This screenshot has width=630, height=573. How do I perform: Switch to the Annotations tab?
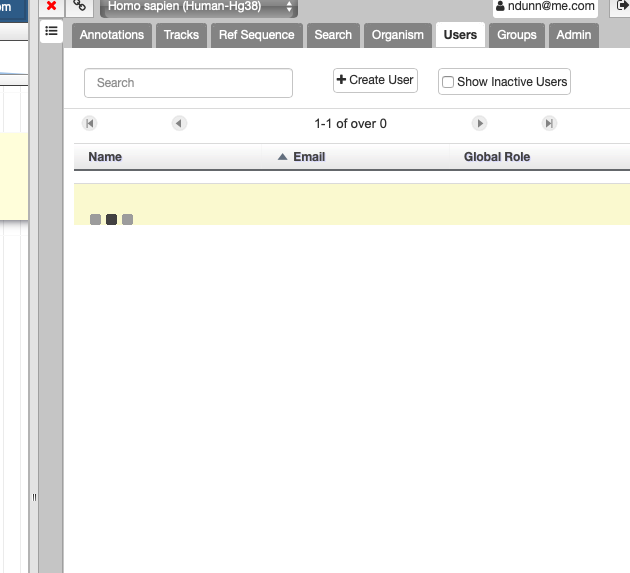[x=112, y=35]
